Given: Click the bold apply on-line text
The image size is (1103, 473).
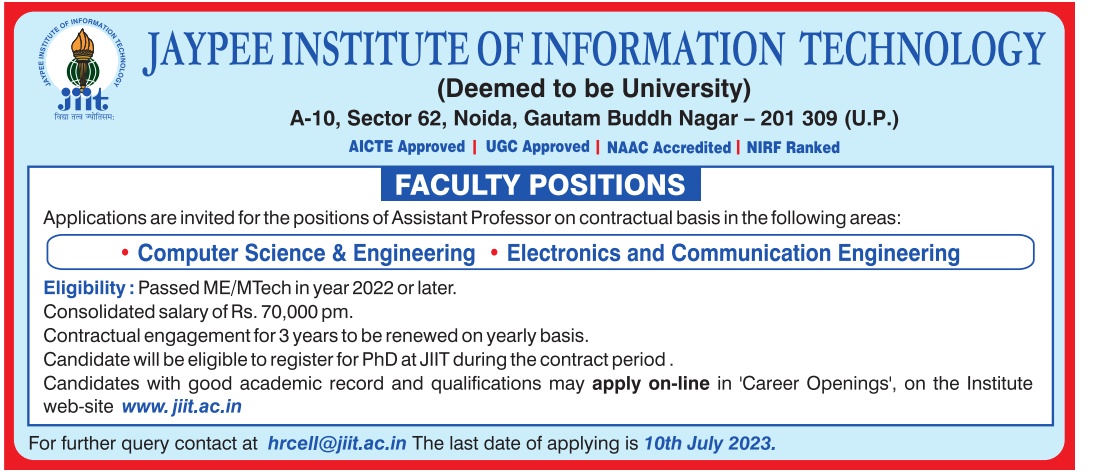Looking at the screenshot, I should tap(651, 384).
